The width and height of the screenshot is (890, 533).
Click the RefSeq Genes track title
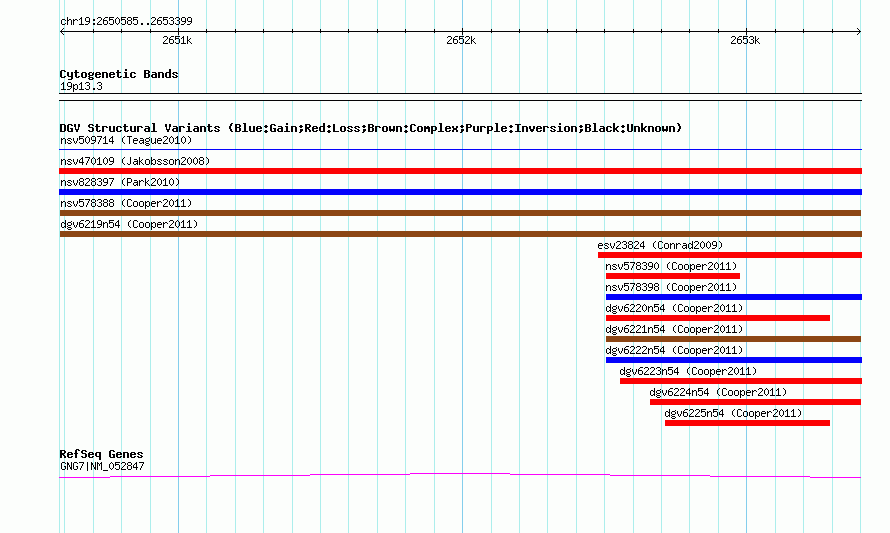coord(101,454)
